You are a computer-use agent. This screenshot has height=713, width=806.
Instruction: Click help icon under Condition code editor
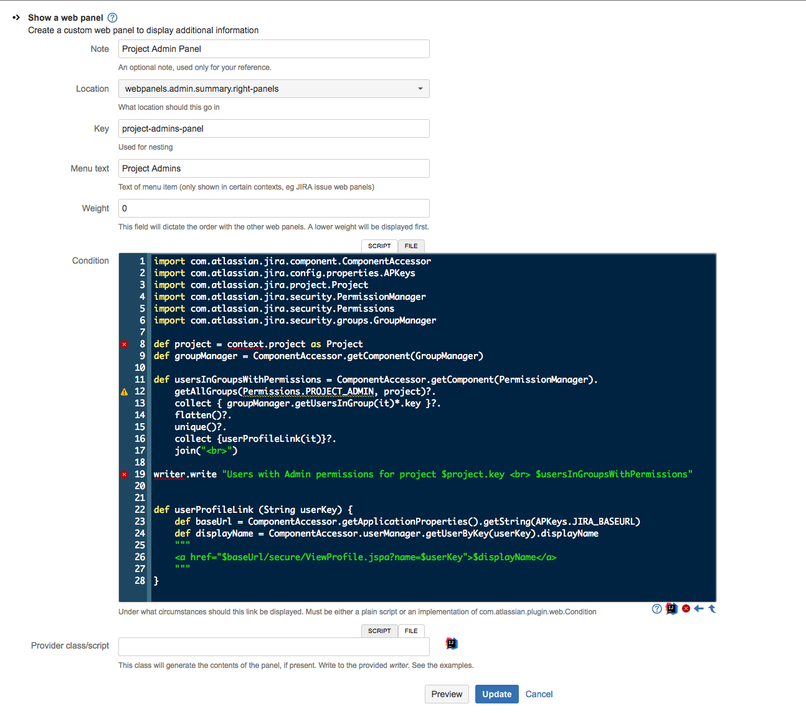(656, 609)
